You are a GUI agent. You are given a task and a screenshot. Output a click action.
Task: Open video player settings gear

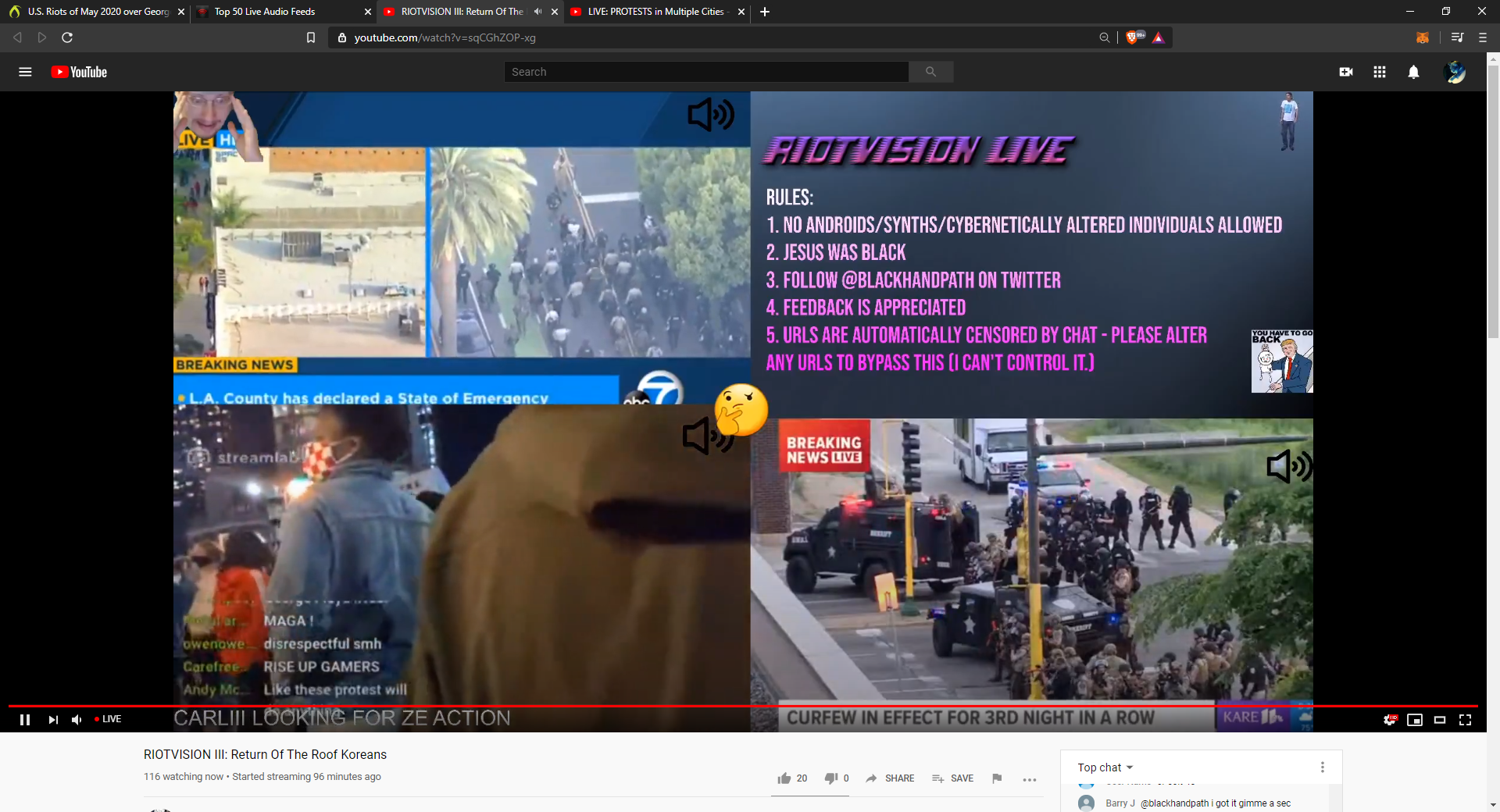point(1390,719)
